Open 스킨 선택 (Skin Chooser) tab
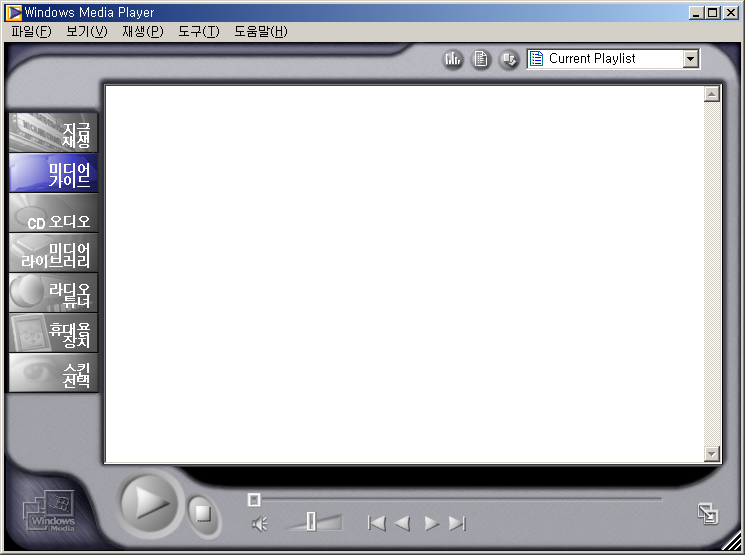The width and height of the screenshot is (745, 555). 53,372
